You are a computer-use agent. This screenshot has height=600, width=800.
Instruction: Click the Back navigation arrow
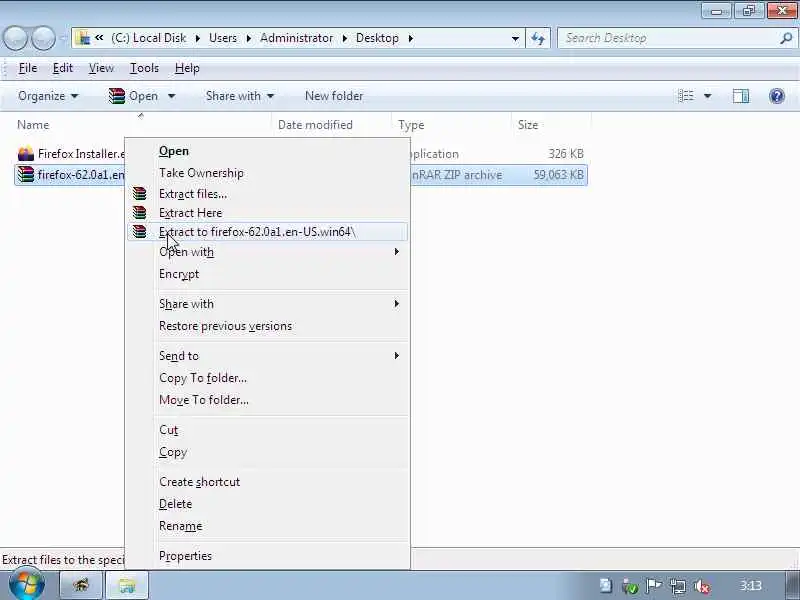15,38
